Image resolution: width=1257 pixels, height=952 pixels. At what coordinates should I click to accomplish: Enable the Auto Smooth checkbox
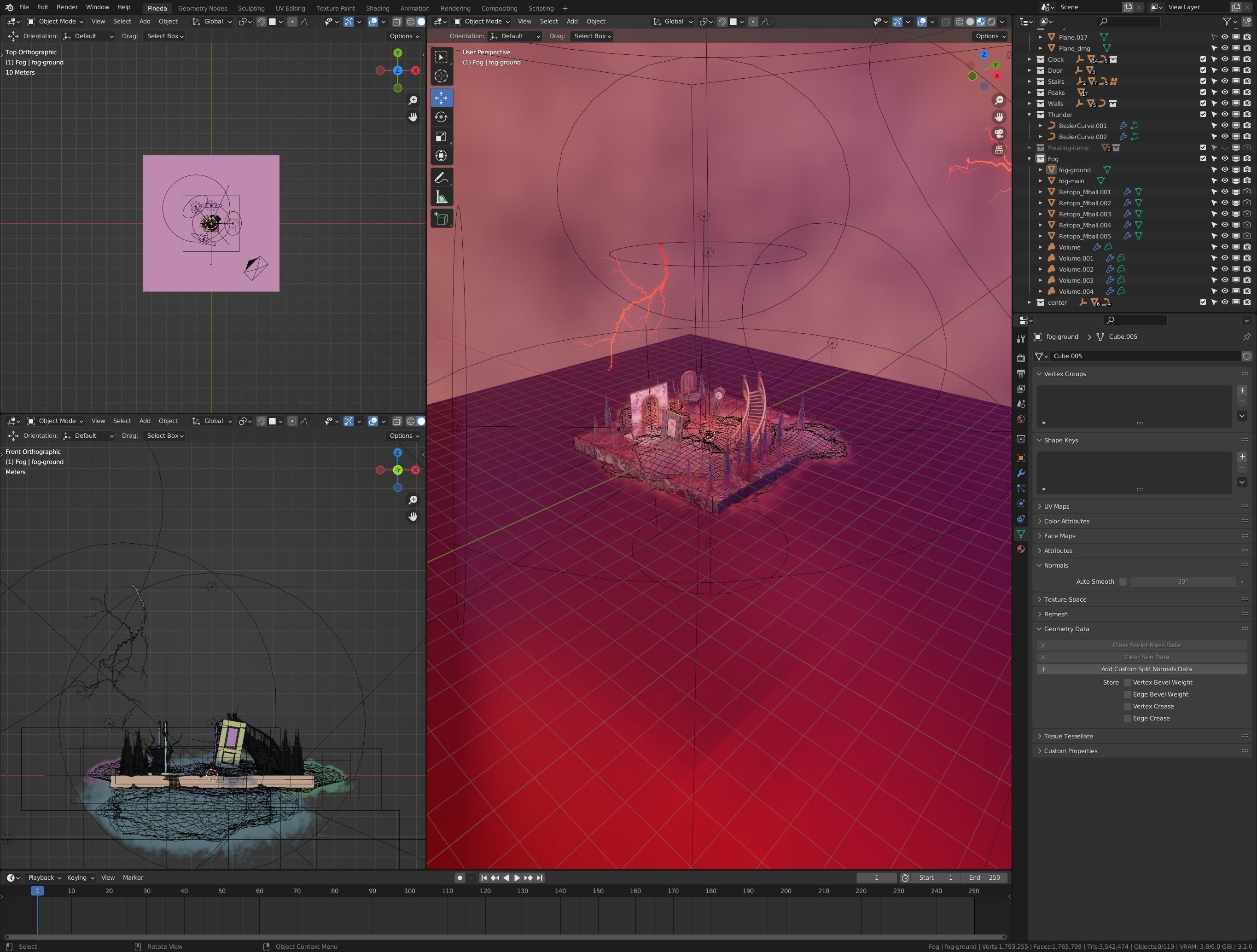pos(1123,582)
